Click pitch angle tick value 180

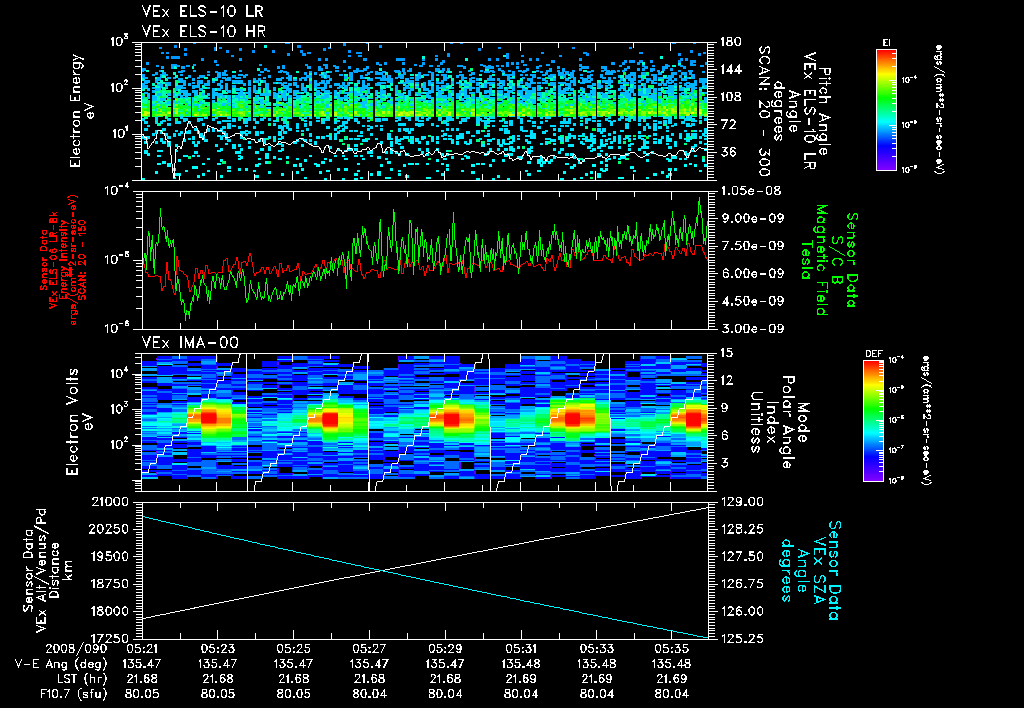[x=730, y=42]
